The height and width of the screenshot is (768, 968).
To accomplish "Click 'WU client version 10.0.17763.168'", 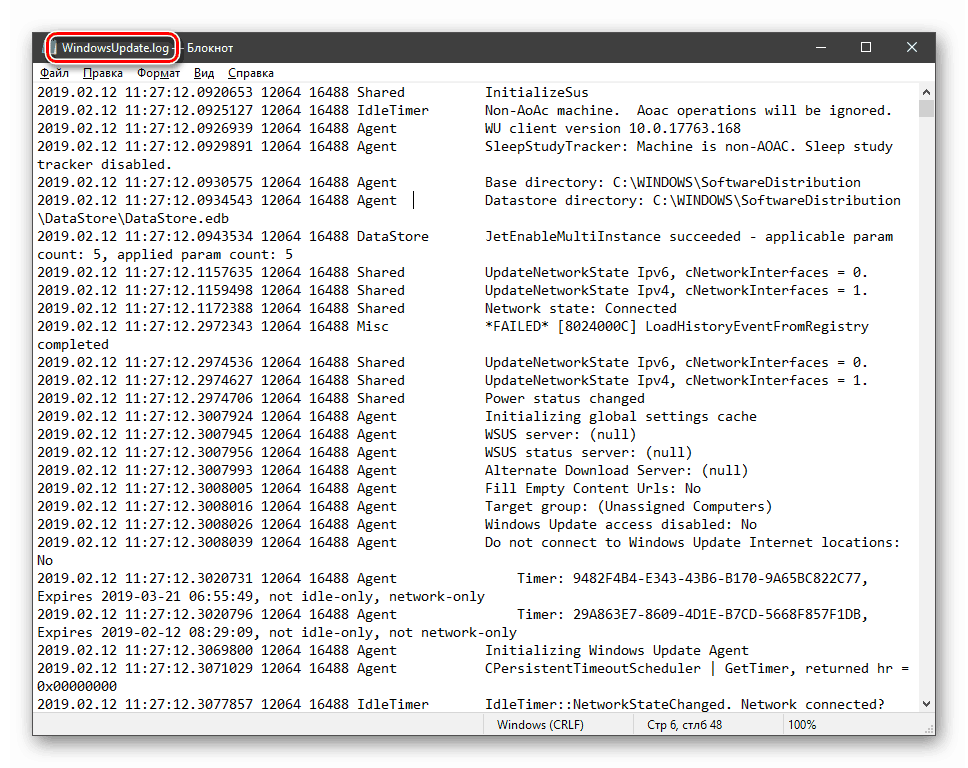I will [612, 128].
